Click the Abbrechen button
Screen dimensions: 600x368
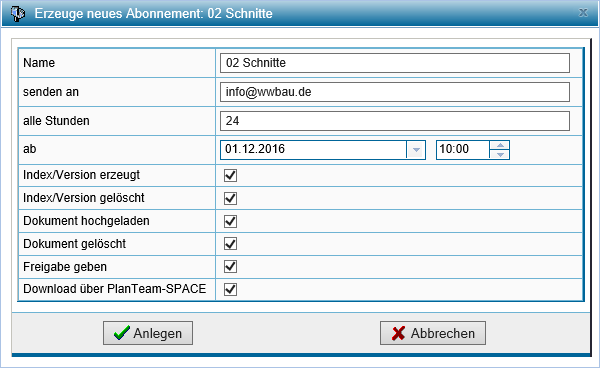click(433, 333)
